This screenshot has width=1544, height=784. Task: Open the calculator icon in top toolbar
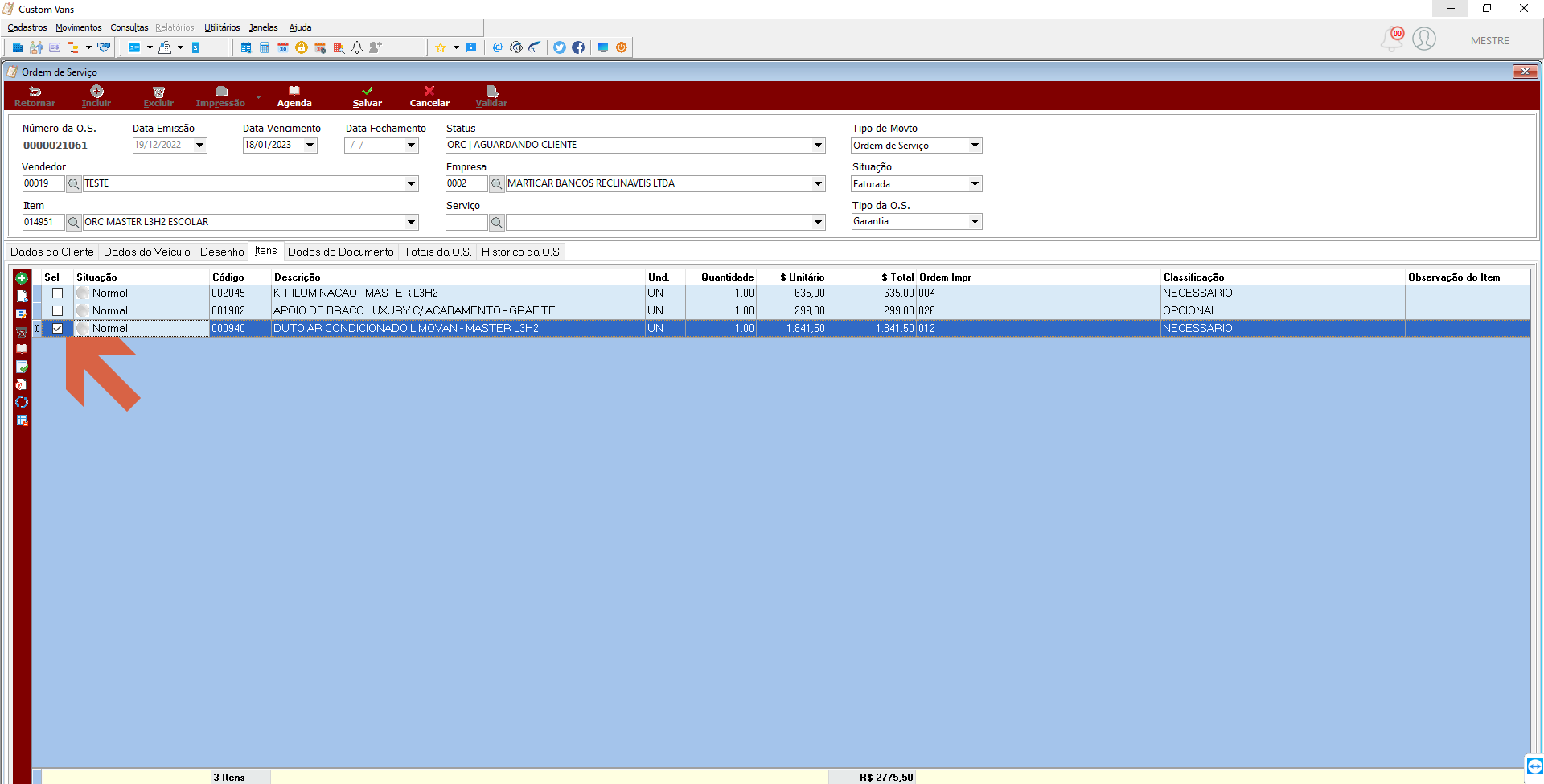pyautogui.click(x=265, y=47)
